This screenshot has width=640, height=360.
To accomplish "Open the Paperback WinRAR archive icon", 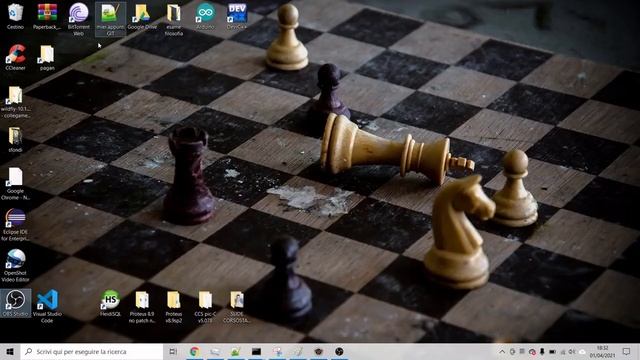I will coord(47,16).
